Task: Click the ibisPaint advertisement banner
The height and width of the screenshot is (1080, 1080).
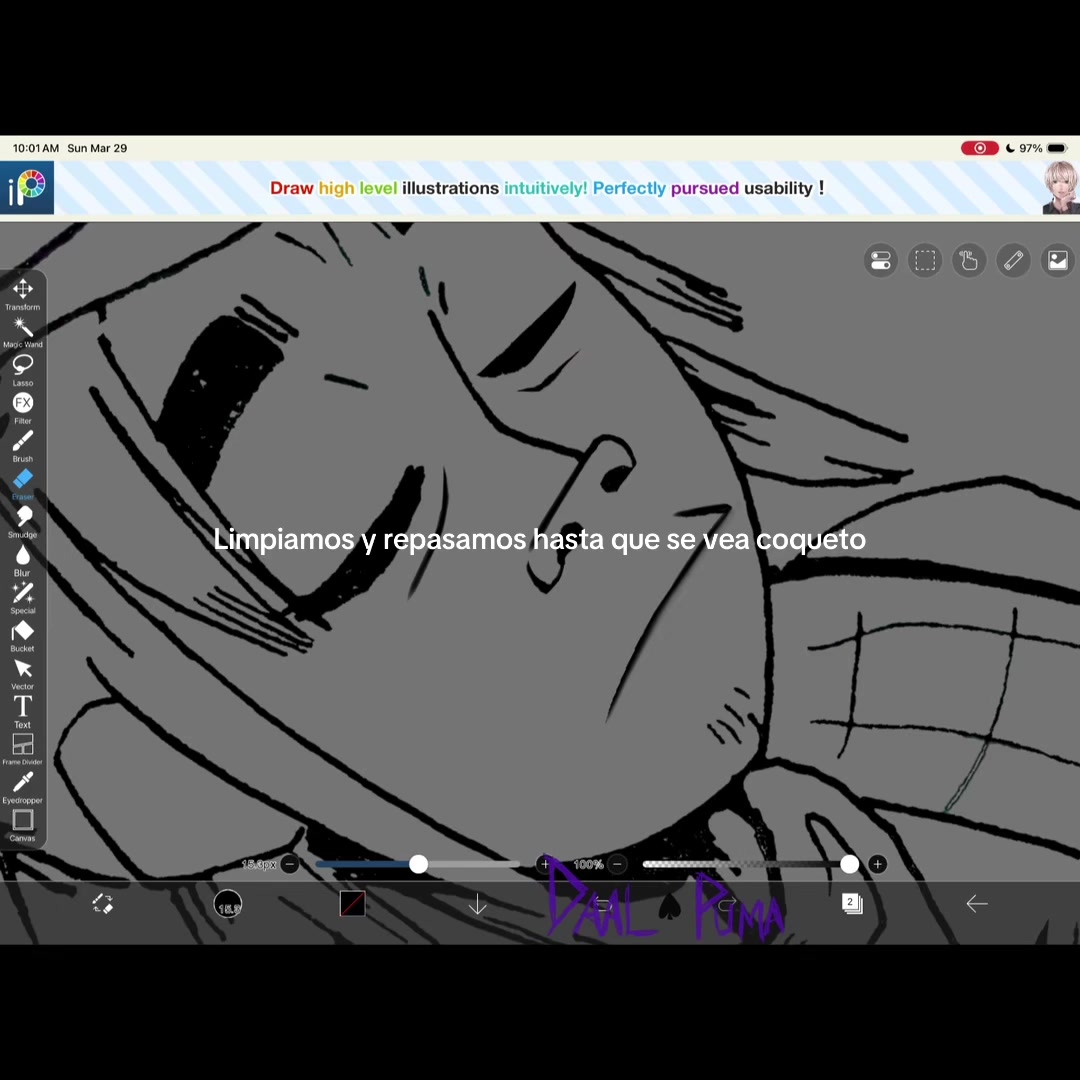Action: [540, 188]
